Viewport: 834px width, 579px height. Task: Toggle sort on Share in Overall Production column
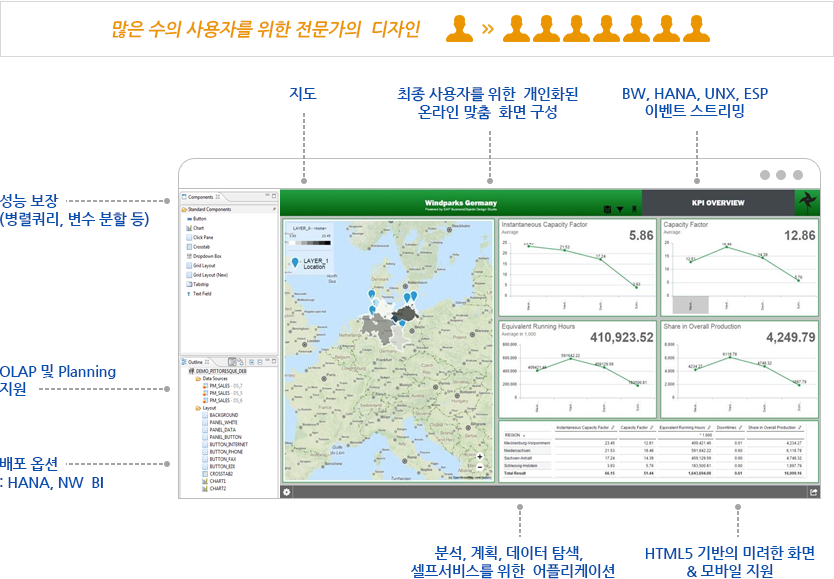798,428
